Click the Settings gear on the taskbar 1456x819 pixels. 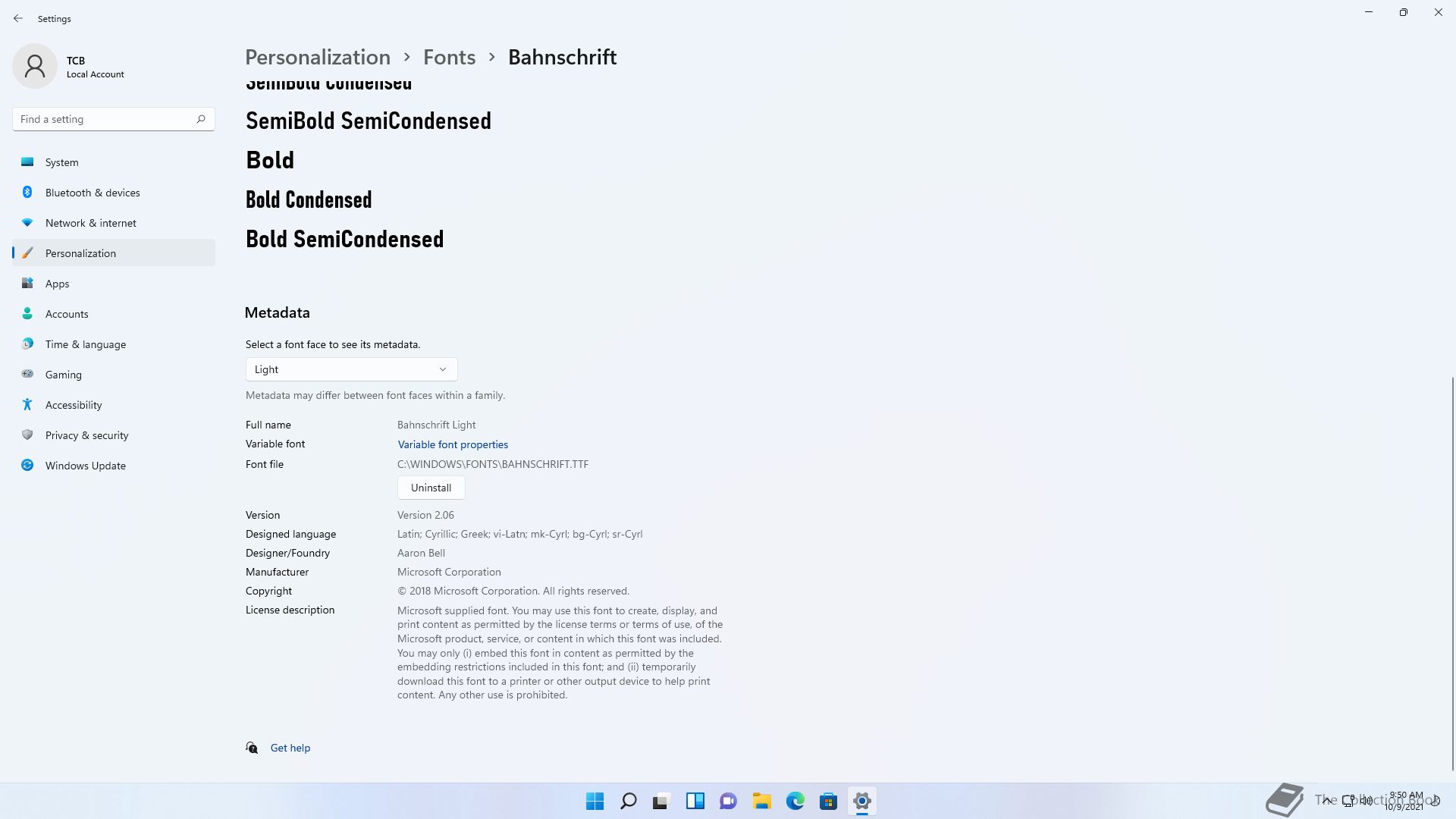pyautogui.click(x=861, y=801)
